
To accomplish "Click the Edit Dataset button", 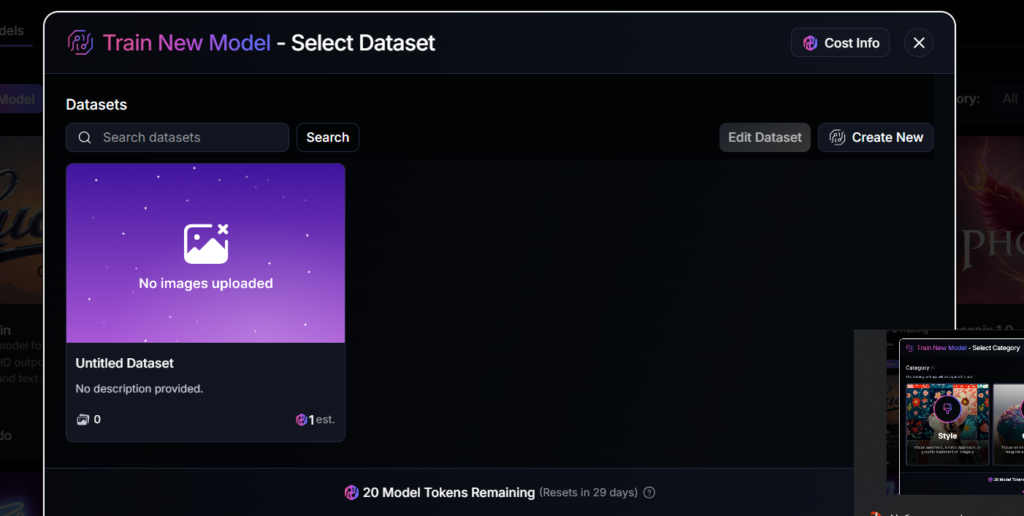I will point(765,138).
